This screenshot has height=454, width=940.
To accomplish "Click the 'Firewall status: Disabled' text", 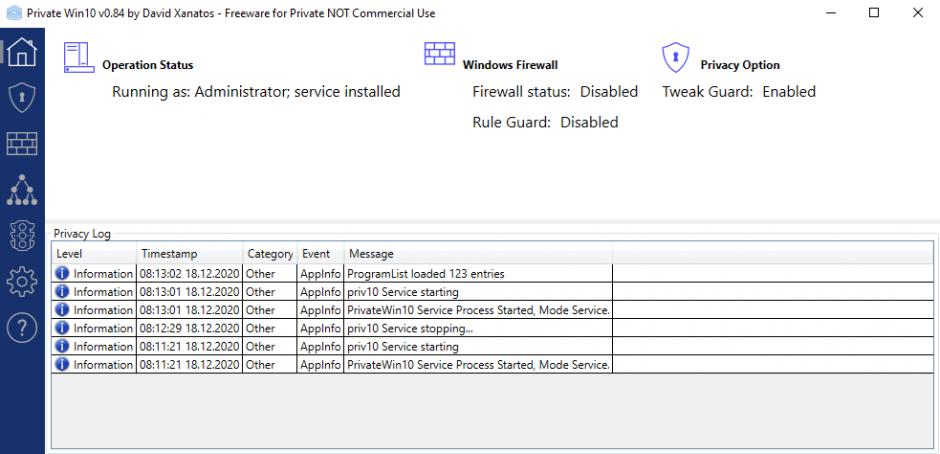I will (555, 92).
